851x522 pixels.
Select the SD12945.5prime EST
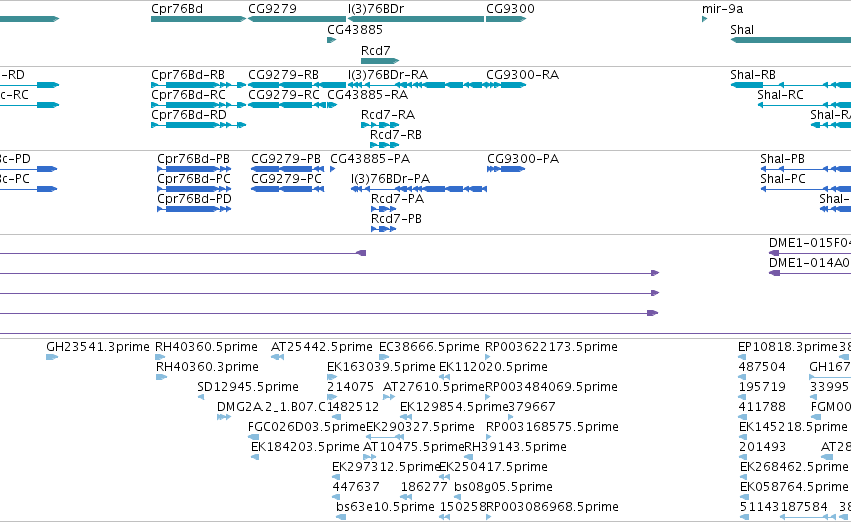point(201,397)
